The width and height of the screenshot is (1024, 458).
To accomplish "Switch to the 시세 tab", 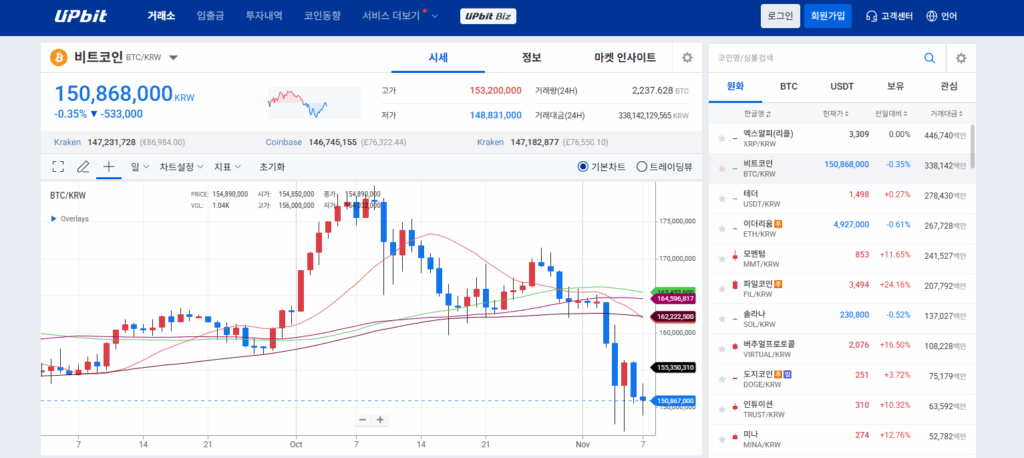I will pyautogui.click(x=438, y=57).
